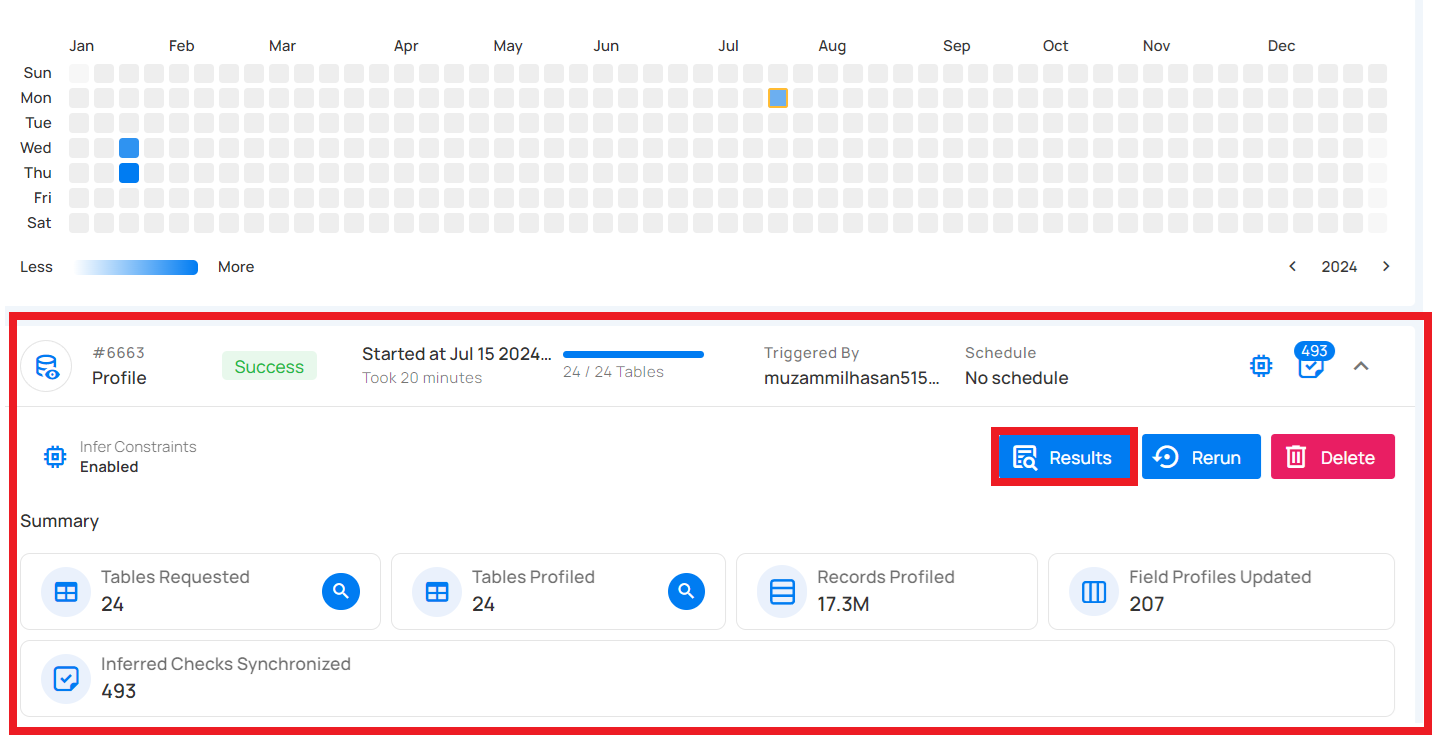Image resolution: width=1439 pixels, height=741 pixels.
Task: Click the Rerun button
Action: coord(1201,457)
